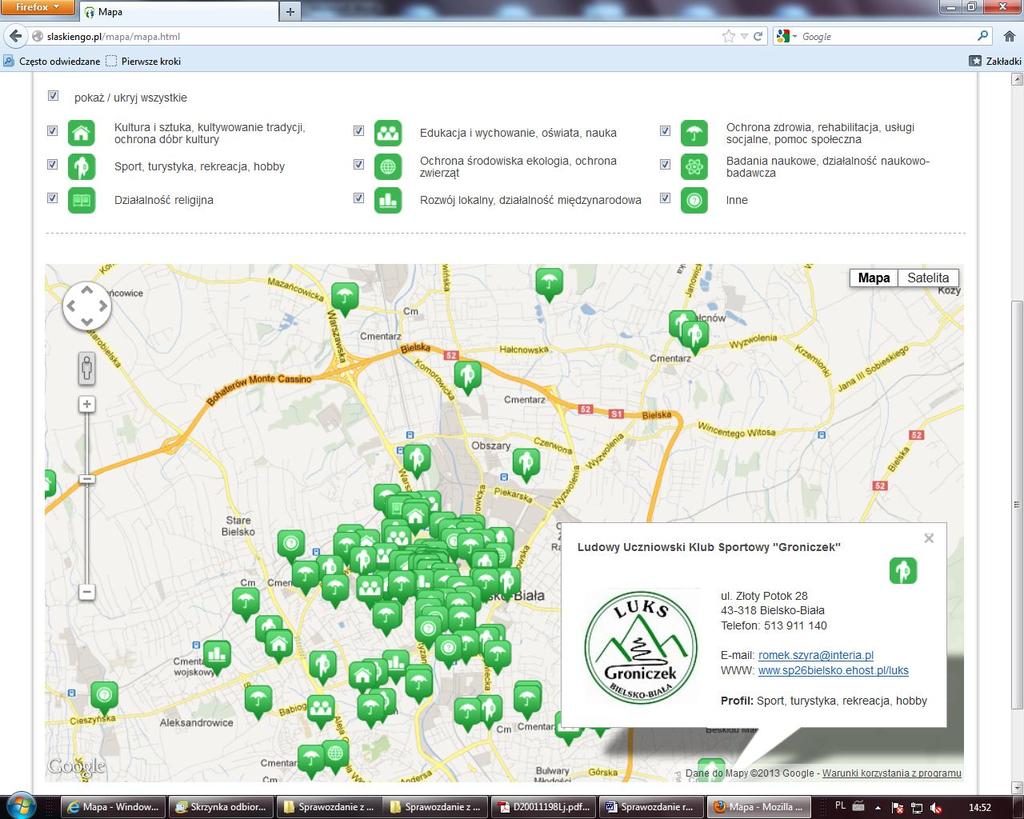Go to the Firefox home page
Screen dimensions: 1024x819
coord(1009,37)
